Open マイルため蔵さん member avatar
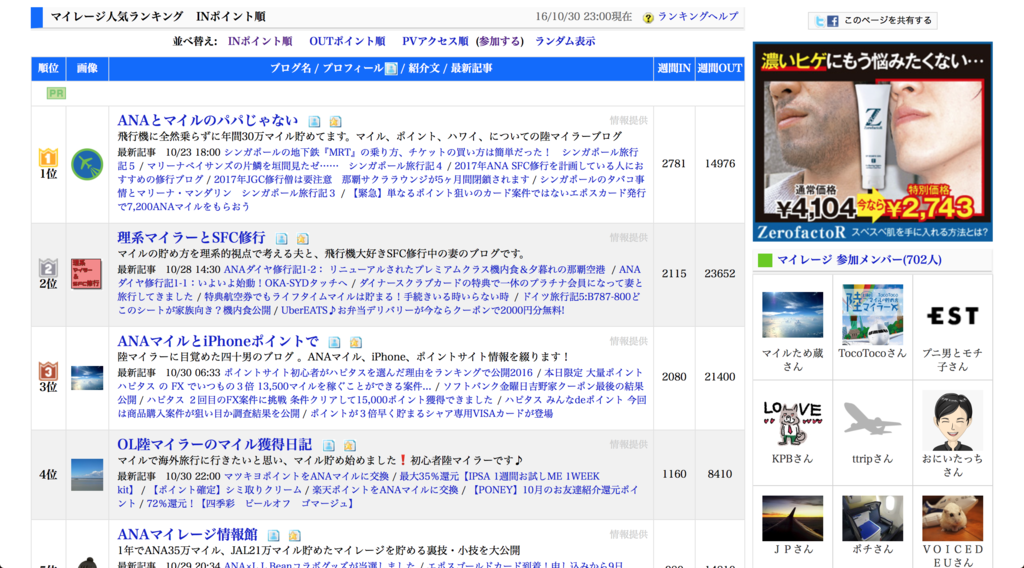Image resolution: width=1024 pixels, height=568 pixels. 792,315
